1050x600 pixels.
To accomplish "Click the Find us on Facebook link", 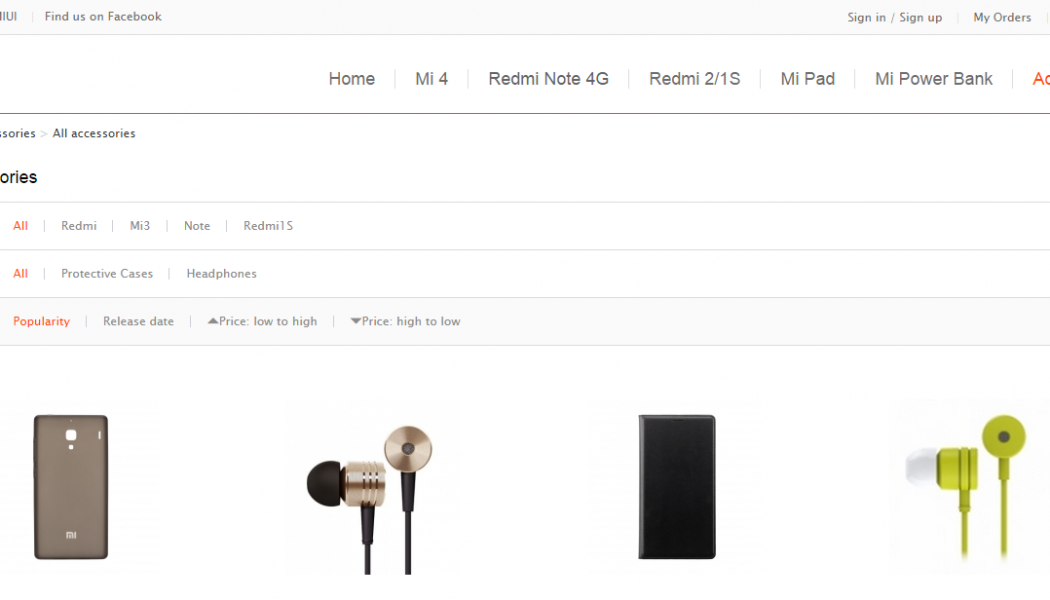I will coord(103,17).
